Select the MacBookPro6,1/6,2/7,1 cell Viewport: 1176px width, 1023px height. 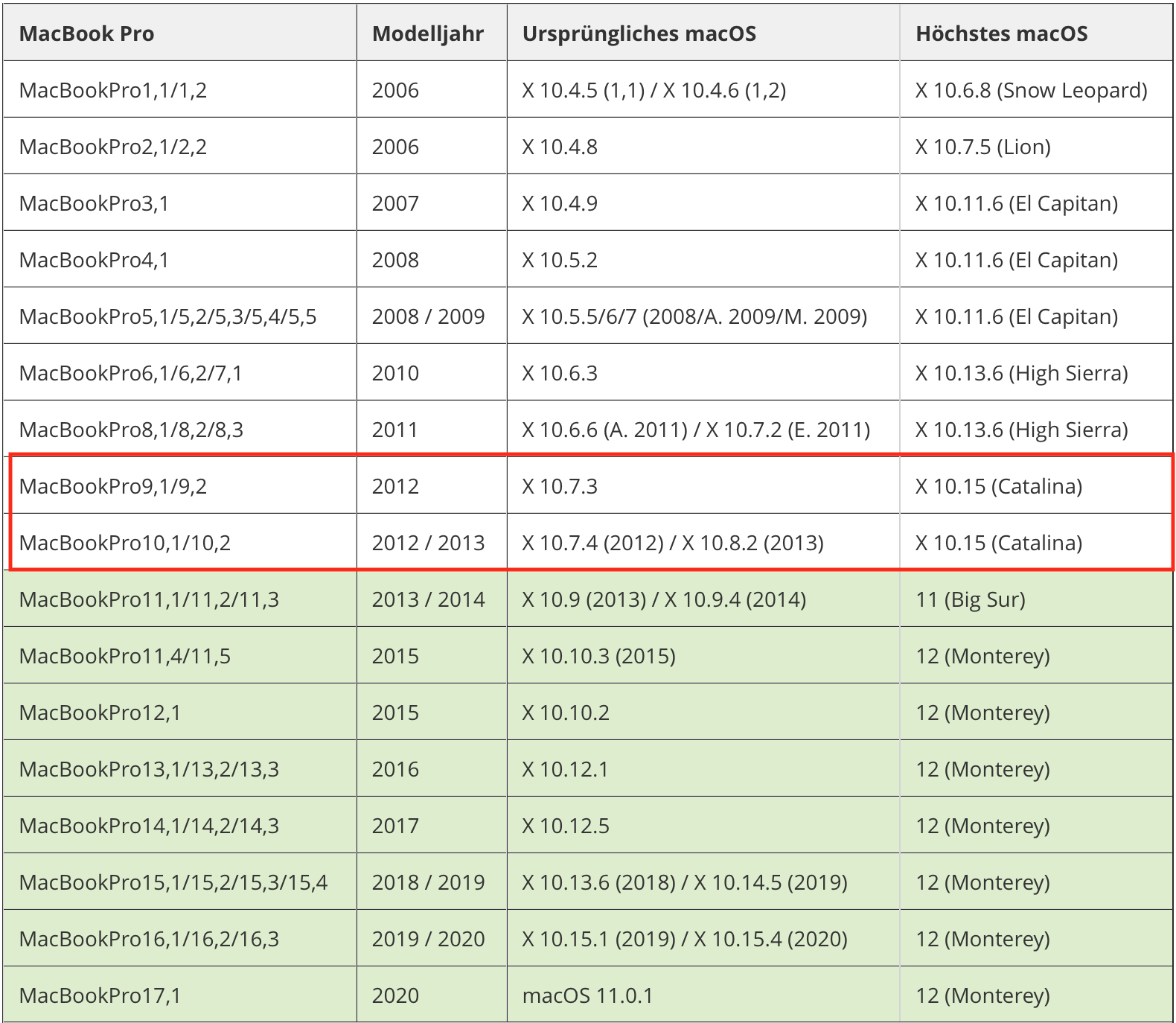pyautogui.click(x=131, y=373)
